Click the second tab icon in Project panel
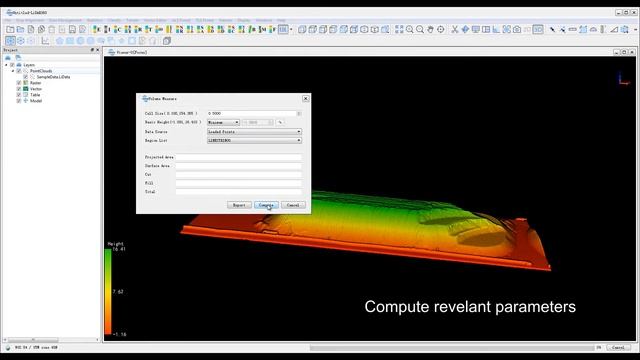The height and width of the screenshot is (360, 640). 18,58
